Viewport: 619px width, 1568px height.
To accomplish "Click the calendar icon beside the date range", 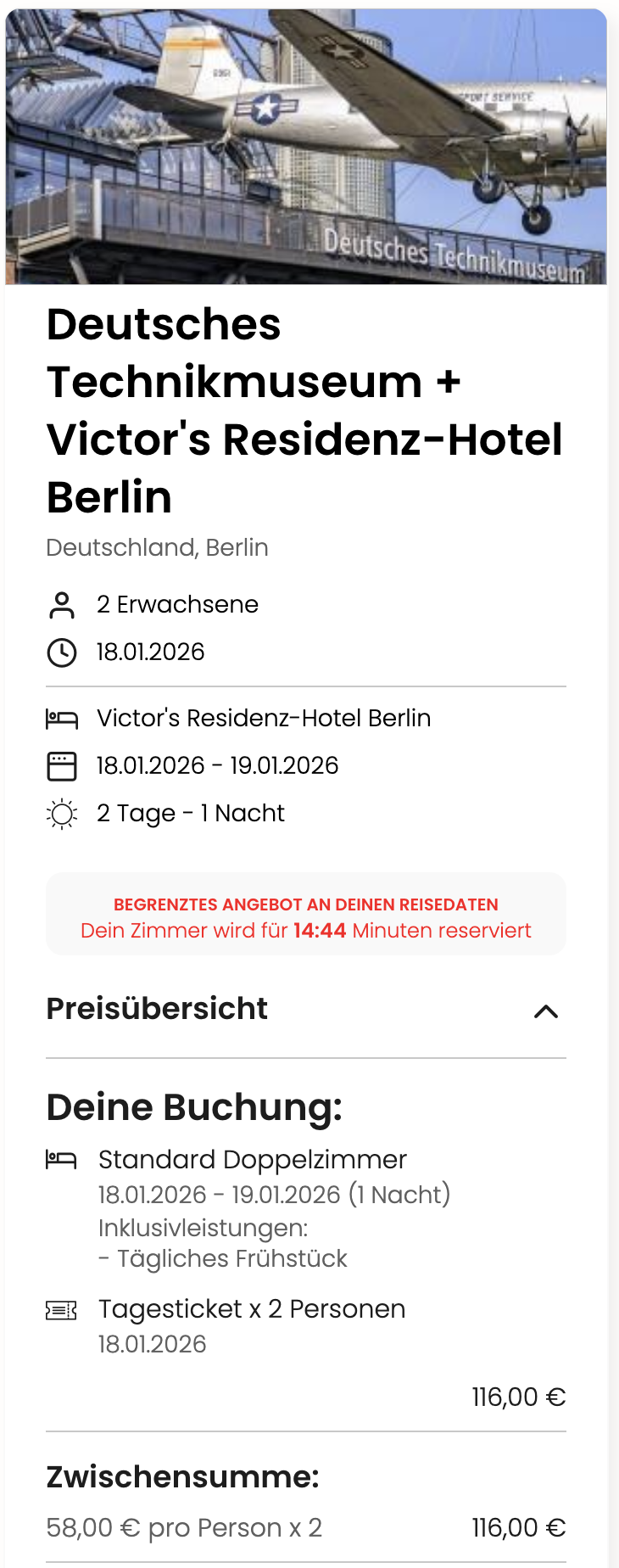I will (x=61, y=766).
